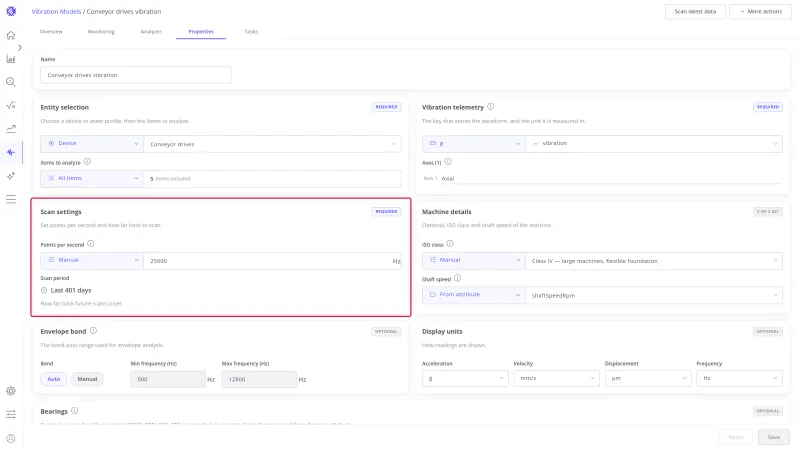800x450 pixels.
Task: Show info for Axes (1)
Action: [447, 162]
